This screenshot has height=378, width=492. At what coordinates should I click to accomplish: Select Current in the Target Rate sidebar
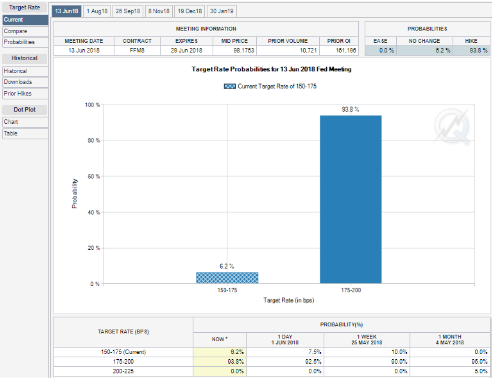pos(25,20)
